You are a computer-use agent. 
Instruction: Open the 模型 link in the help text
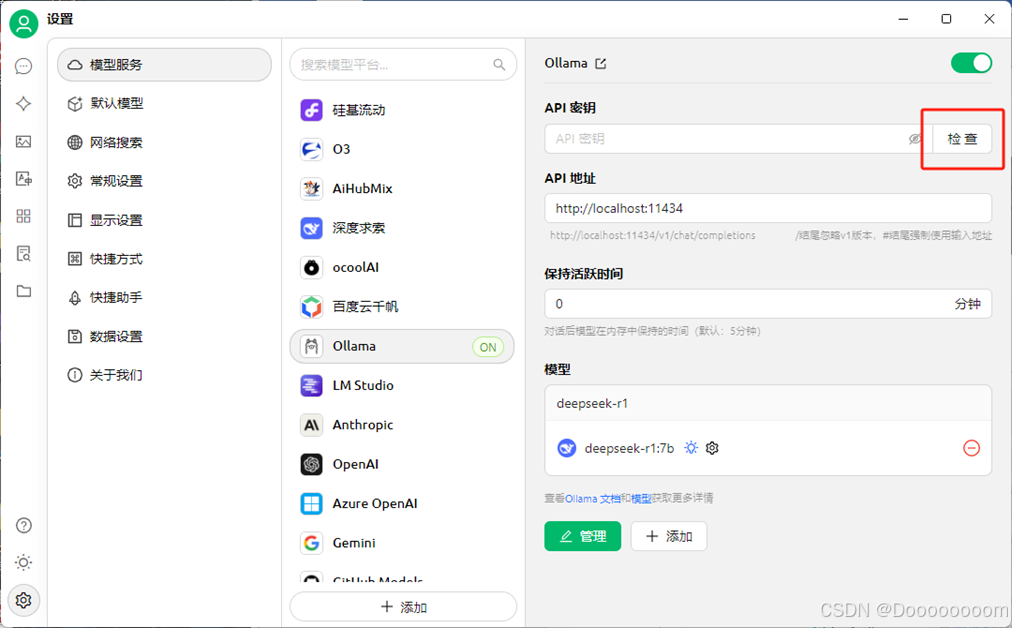pos(641,498)
